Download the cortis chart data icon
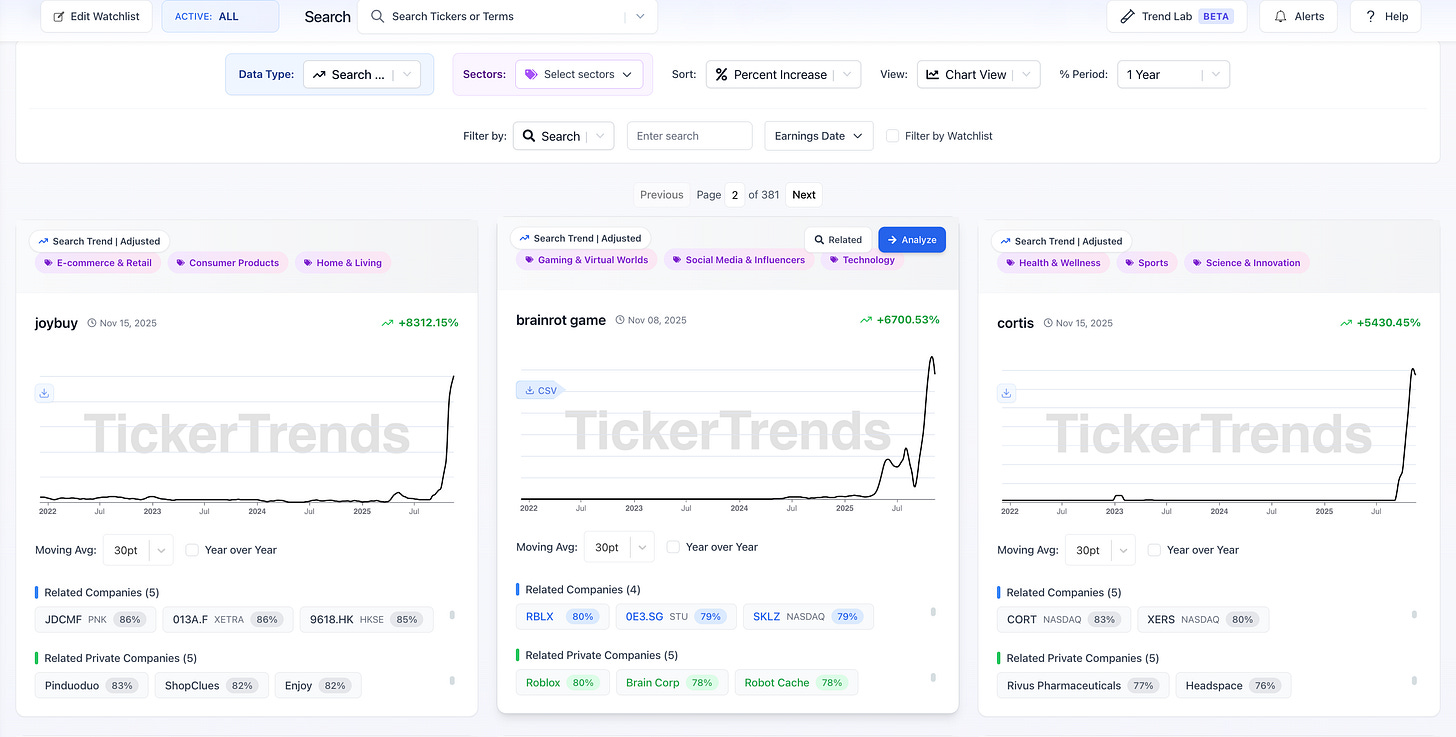The width and height of the screenshot is (1456, 737). point(1006,393)
